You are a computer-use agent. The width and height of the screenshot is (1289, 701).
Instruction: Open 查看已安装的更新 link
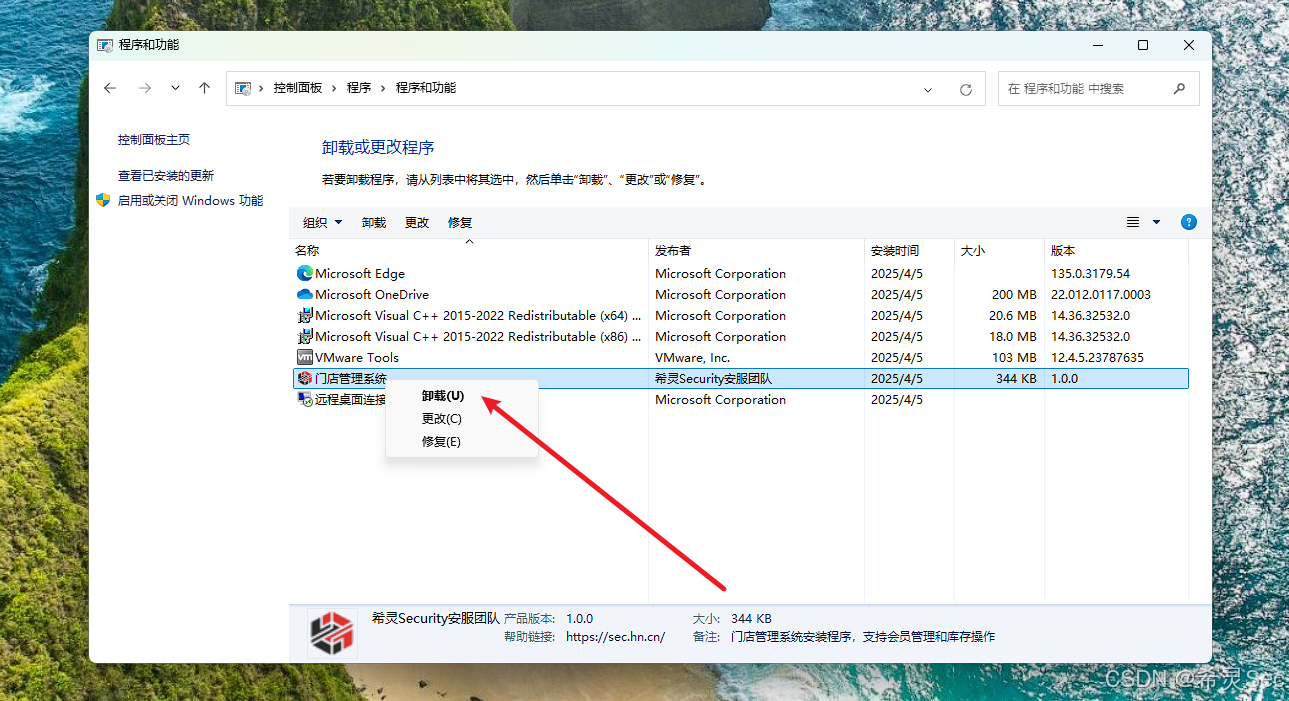point(166,175)
